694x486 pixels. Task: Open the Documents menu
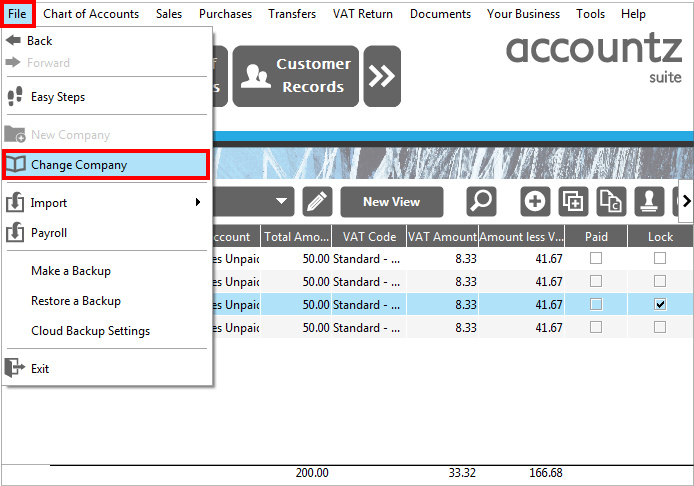pos(440,14)
